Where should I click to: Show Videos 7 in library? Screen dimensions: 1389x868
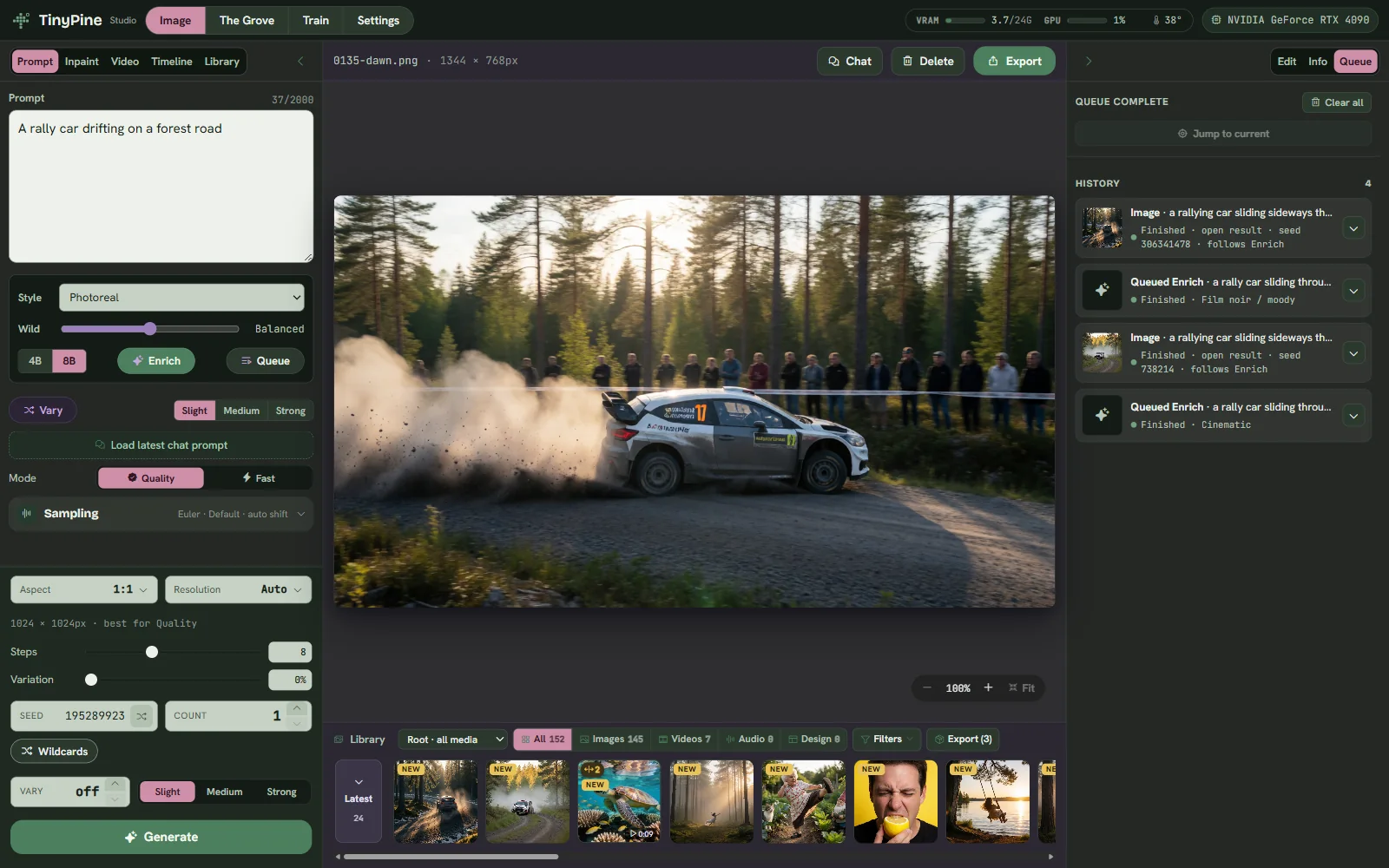pos(684,739)
